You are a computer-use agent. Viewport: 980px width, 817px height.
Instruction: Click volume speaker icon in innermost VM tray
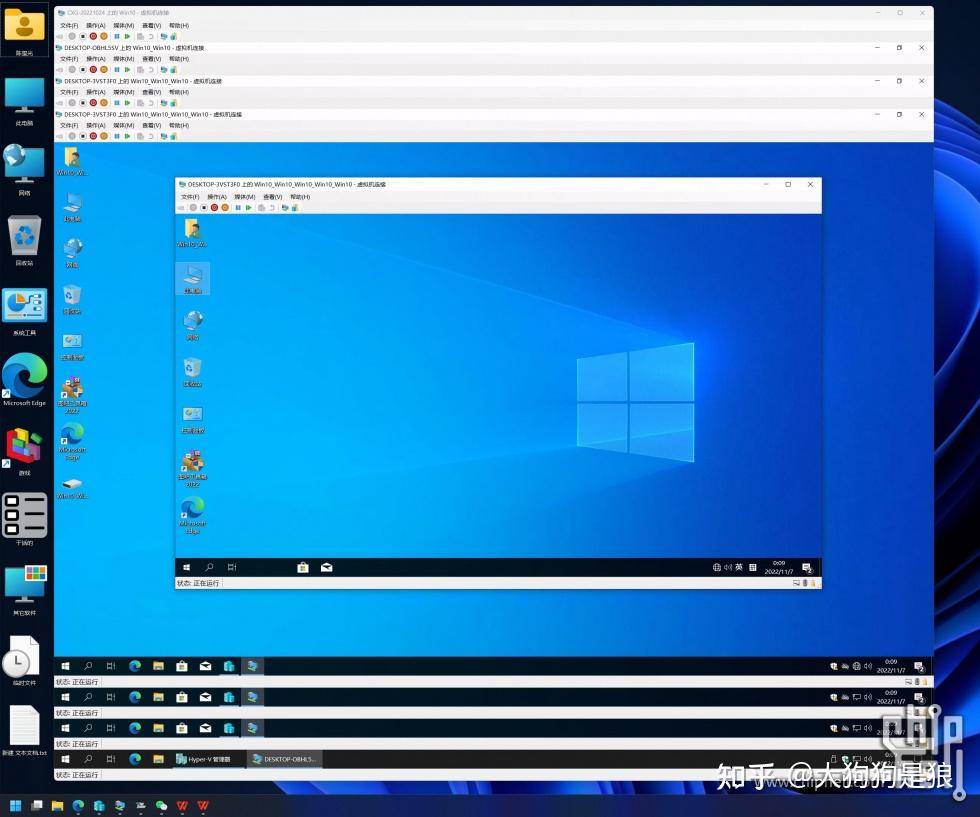click(728, 568)
